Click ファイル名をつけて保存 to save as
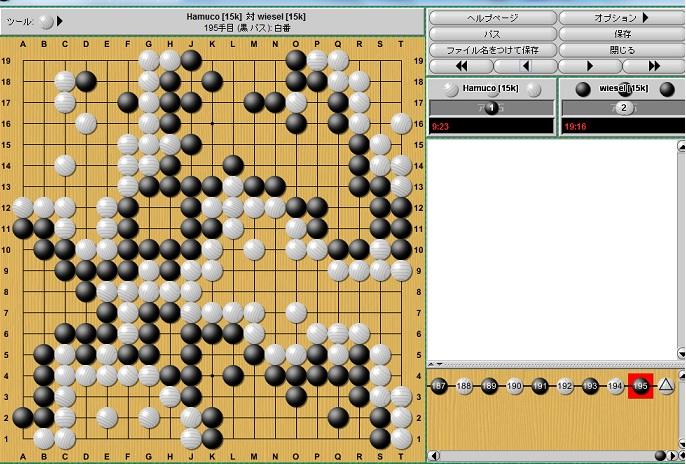The height and width of the screenshot is (464, 686). click(x=492, y=49)
